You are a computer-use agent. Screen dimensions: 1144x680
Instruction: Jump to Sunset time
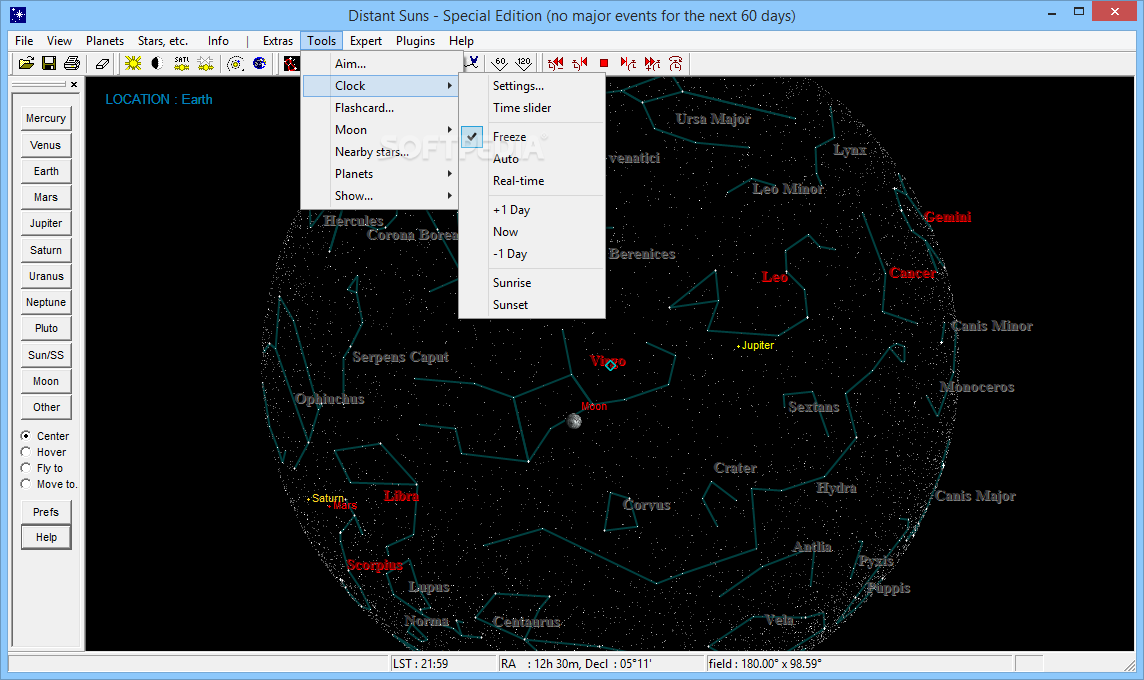click(532, 304)
